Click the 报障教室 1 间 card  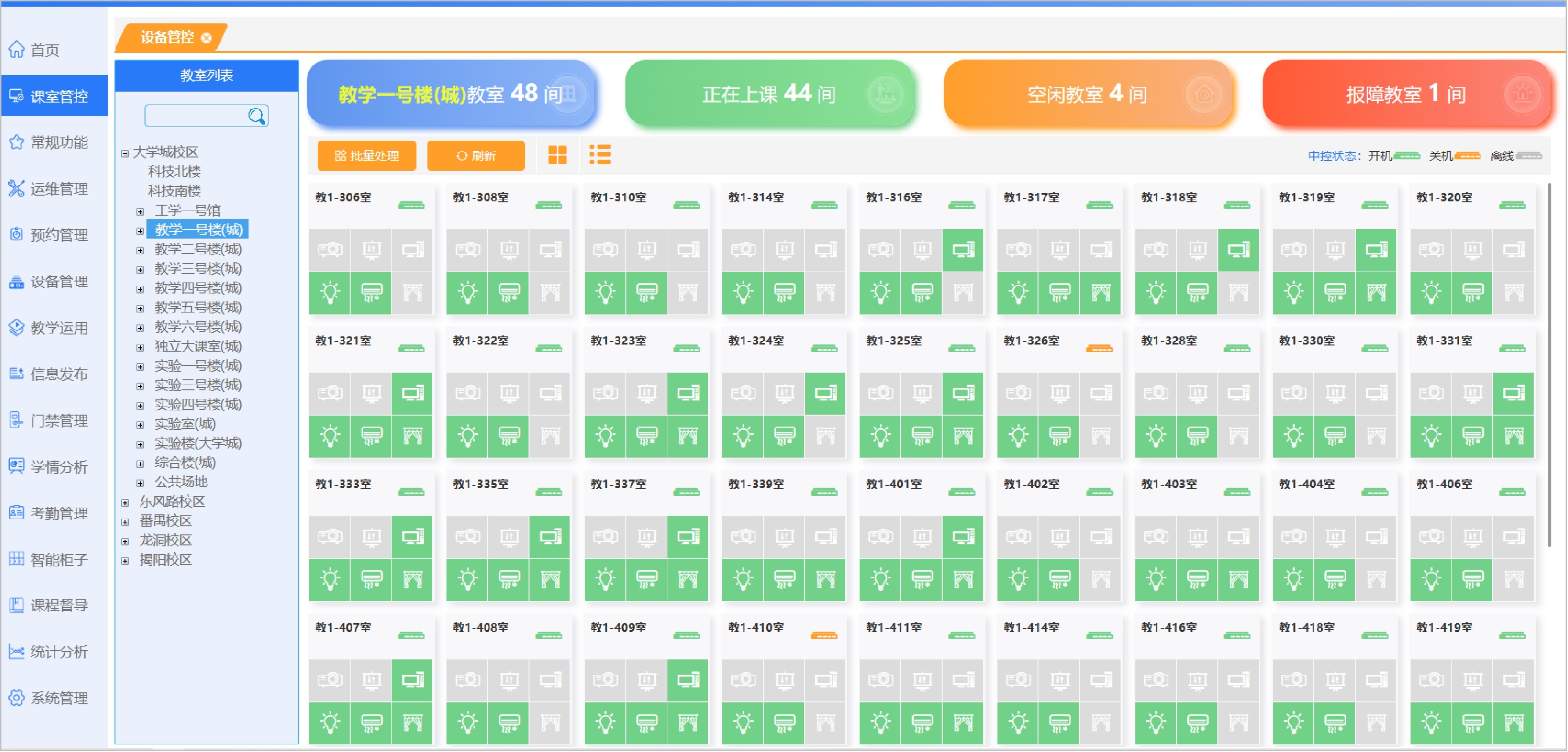[1407, 93]
